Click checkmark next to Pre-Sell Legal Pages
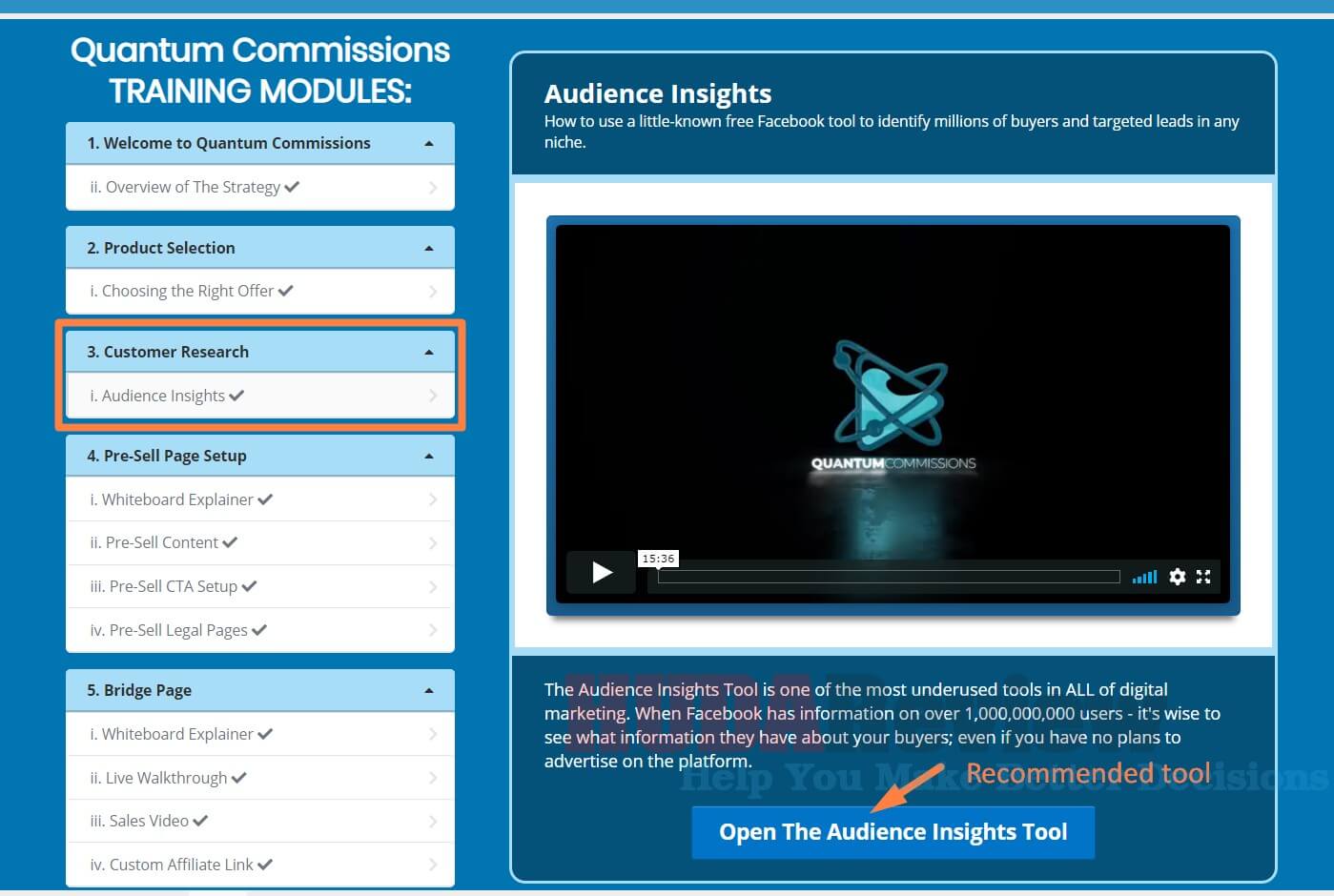The image size is (1334, 896). pos(259,629)
